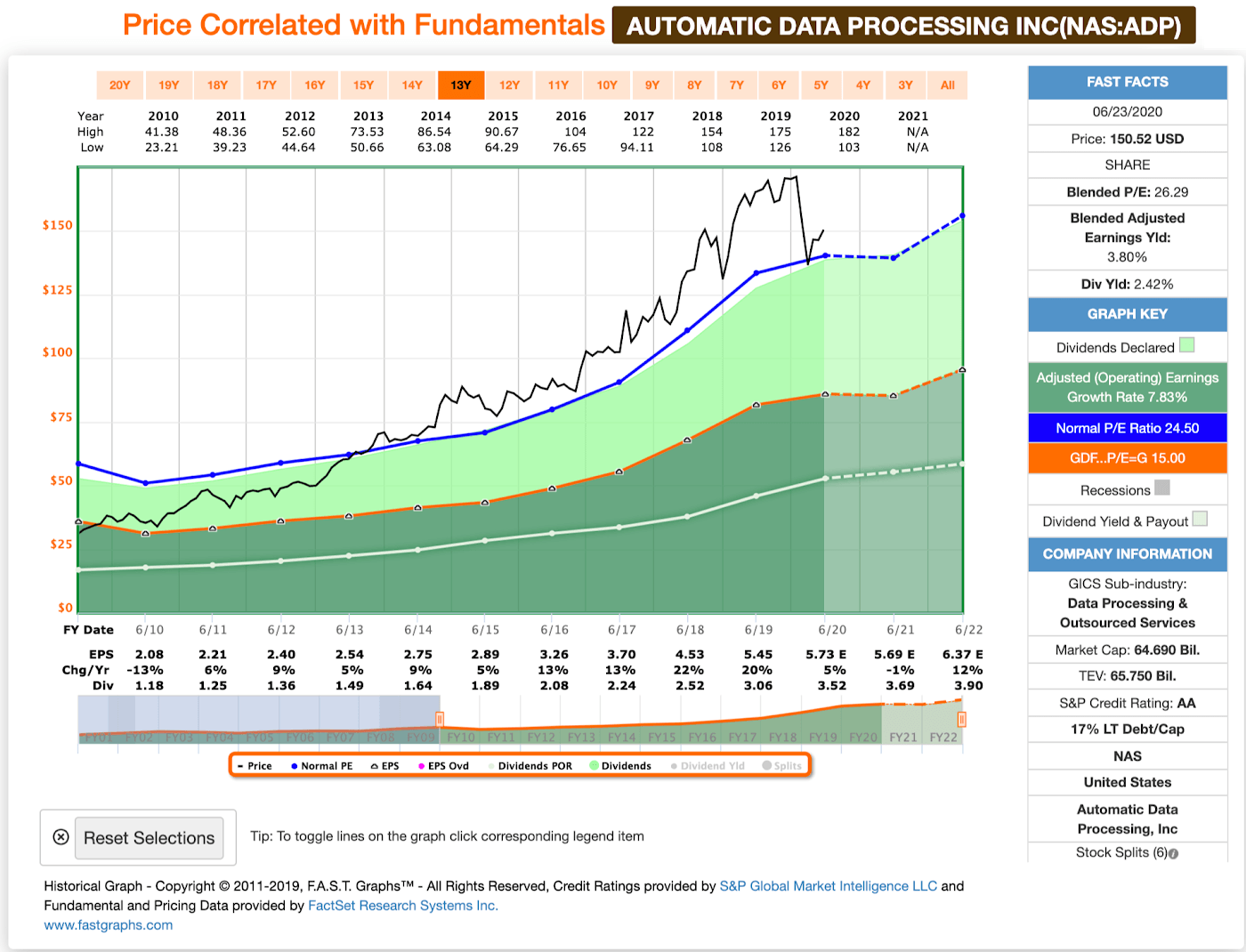Click Div Yld 2.42% text
The image size is (1246, 952).
(1128, 285)
